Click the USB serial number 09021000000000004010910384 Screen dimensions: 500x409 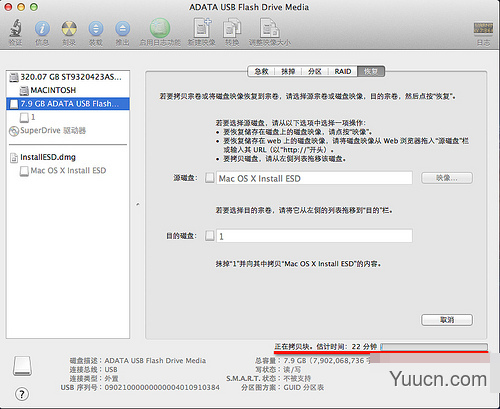(x=162, y=388)
